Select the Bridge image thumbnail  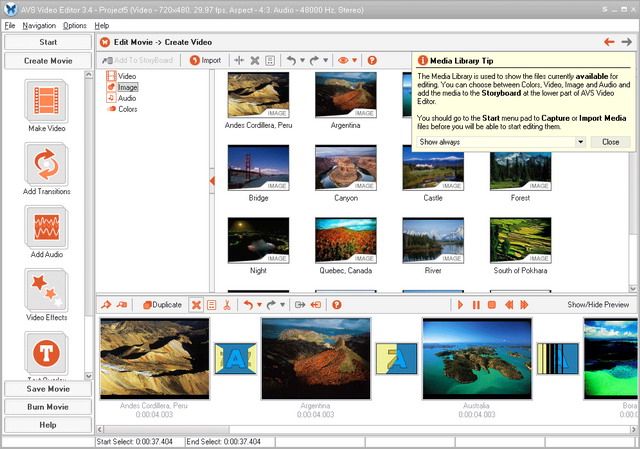point(258,168)
